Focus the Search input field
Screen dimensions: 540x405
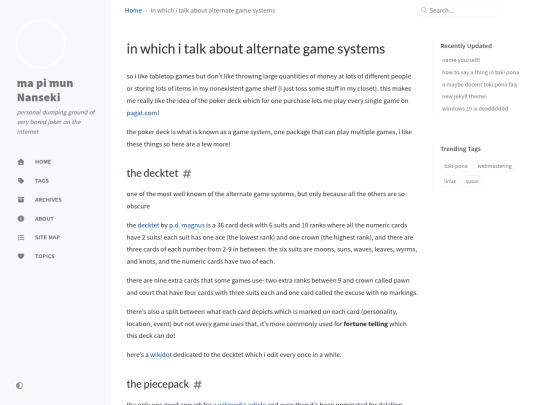point(459,10)
